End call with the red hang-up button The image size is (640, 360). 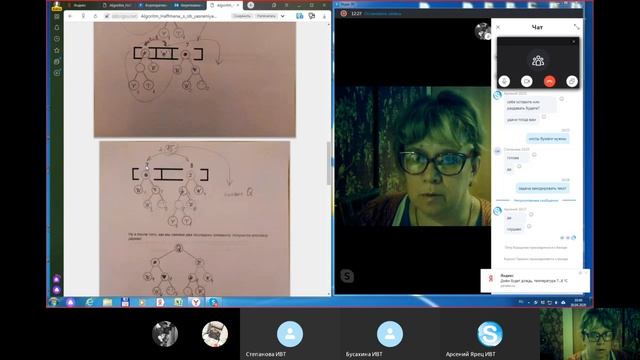pos(549,81)
